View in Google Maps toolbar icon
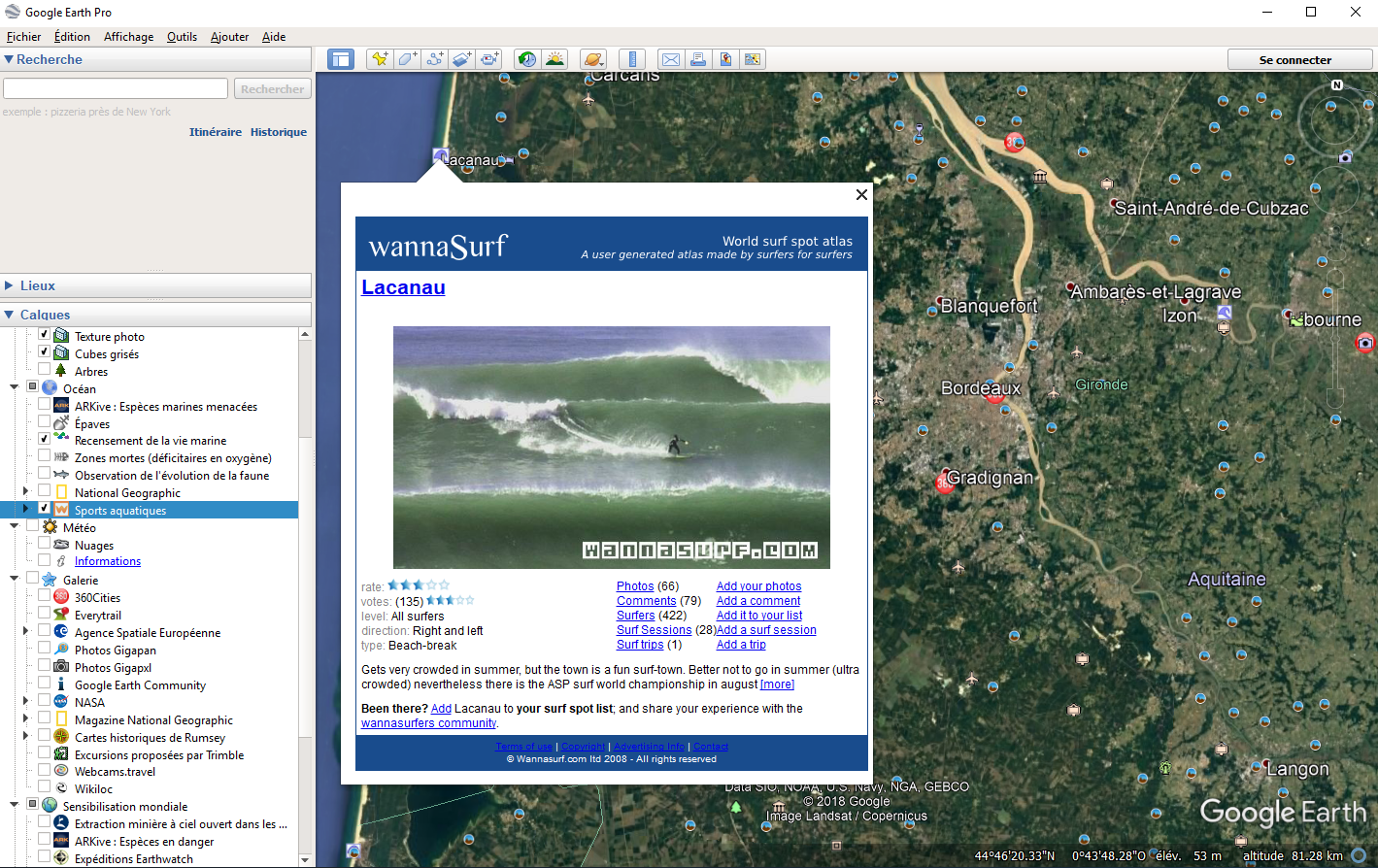 tap(752, 59)
